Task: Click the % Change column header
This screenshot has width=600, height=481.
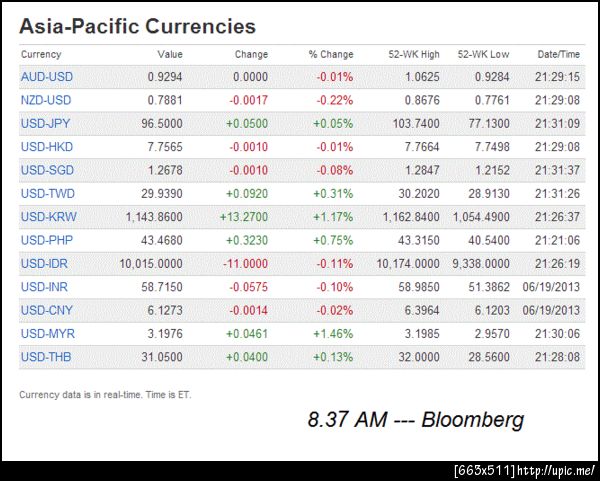Action: [331, 54]
